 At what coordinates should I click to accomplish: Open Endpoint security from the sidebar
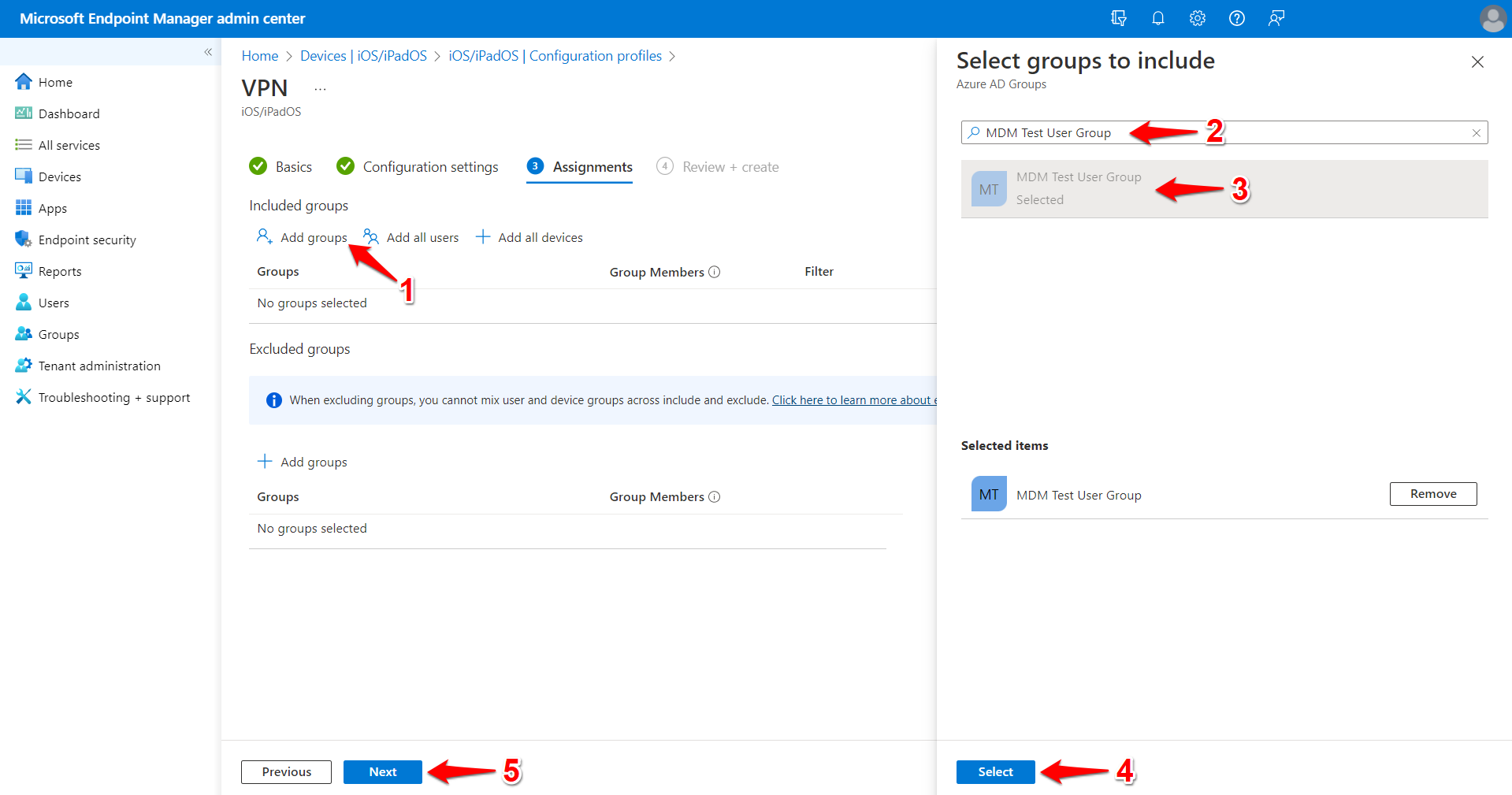(87, 240)
